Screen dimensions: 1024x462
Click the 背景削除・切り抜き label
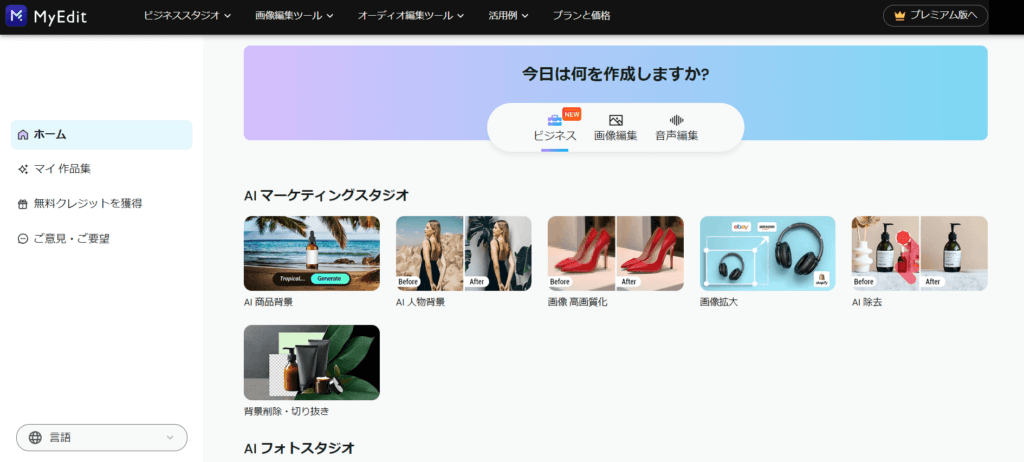287,412
